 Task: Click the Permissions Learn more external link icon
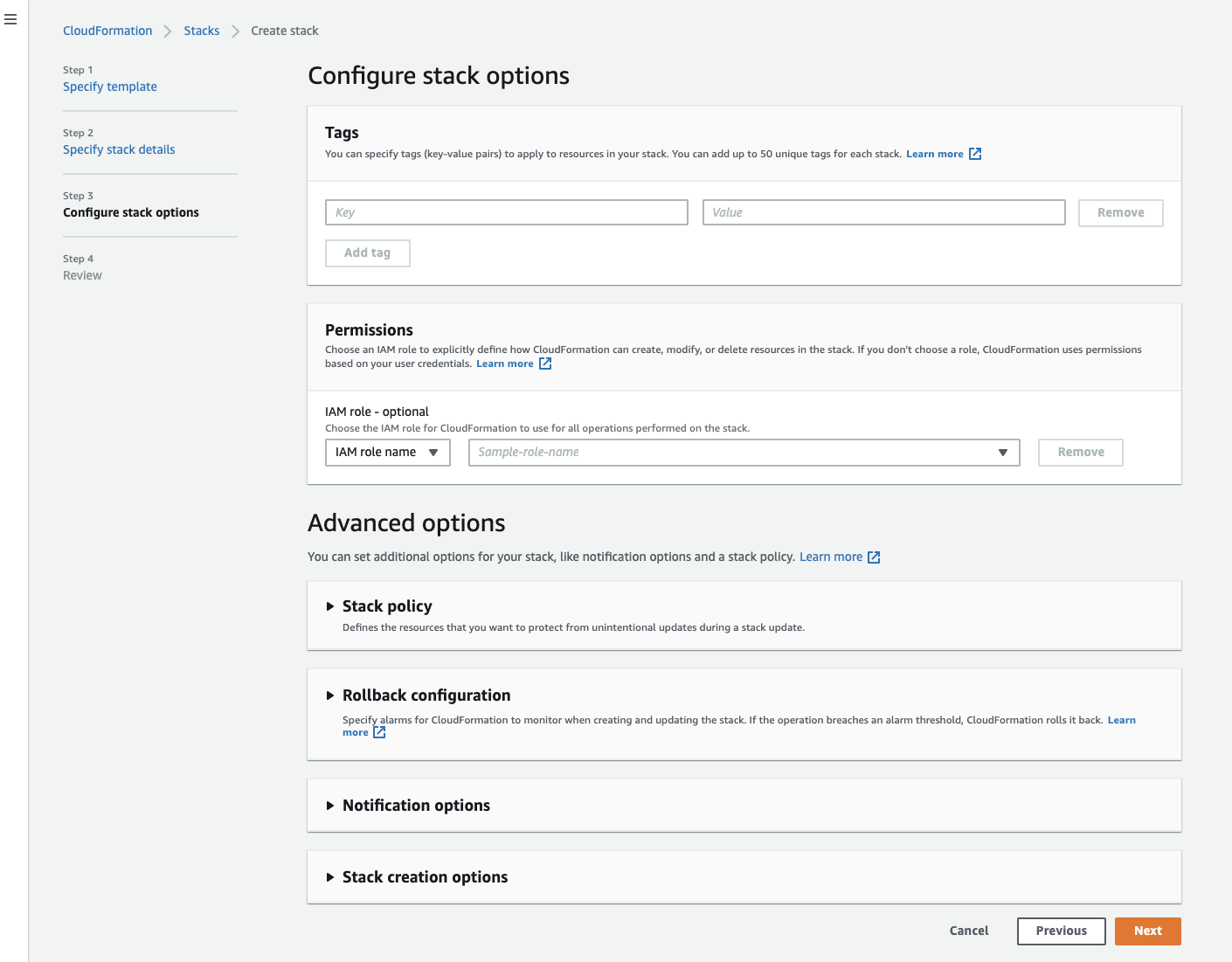pyautogui.click(x=546, y=363)
